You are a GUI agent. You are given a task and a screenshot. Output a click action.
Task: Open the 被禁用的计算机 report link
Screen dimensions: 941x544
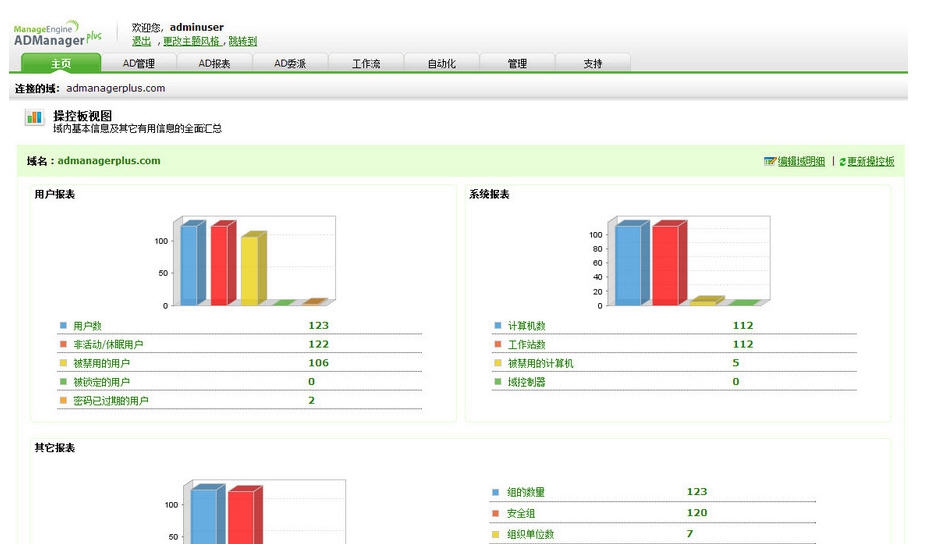pyautogui.click(x=540, y=363)
